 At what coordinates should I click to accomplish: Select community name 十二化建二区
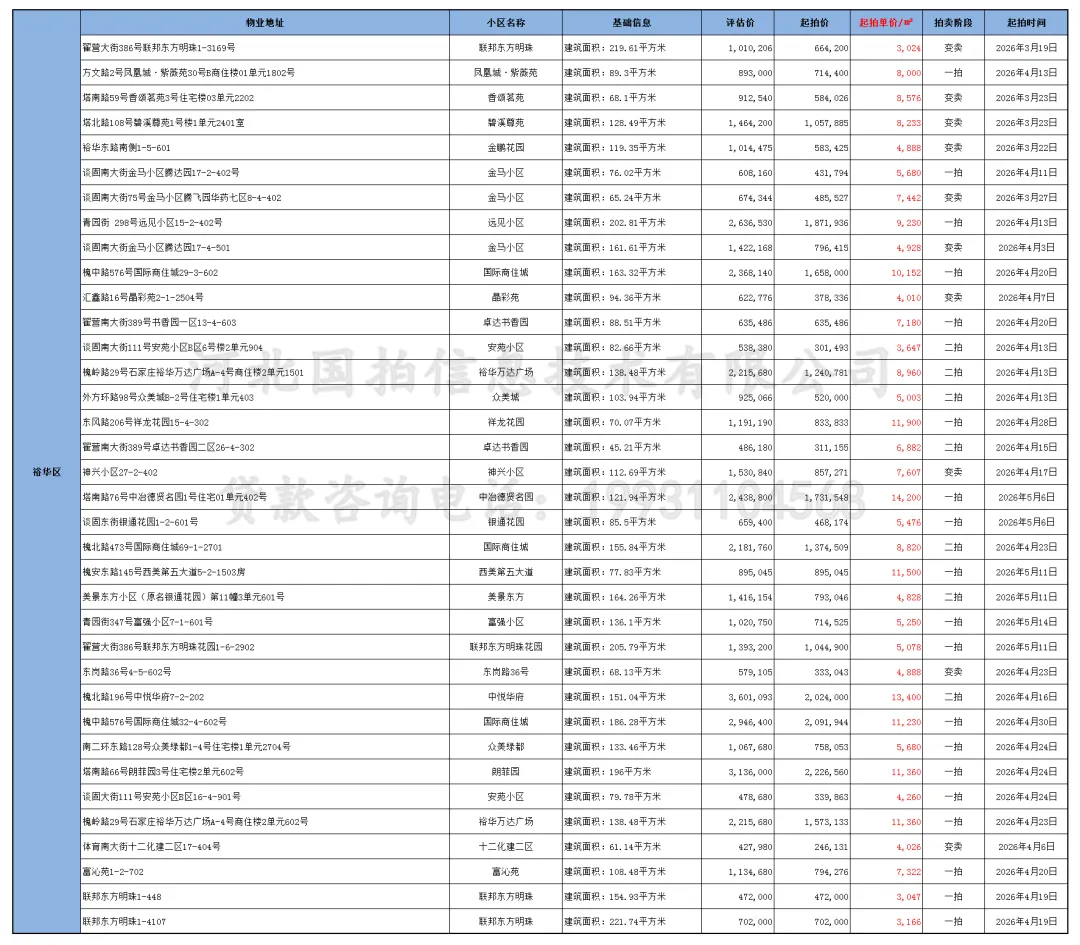[506, 847]
